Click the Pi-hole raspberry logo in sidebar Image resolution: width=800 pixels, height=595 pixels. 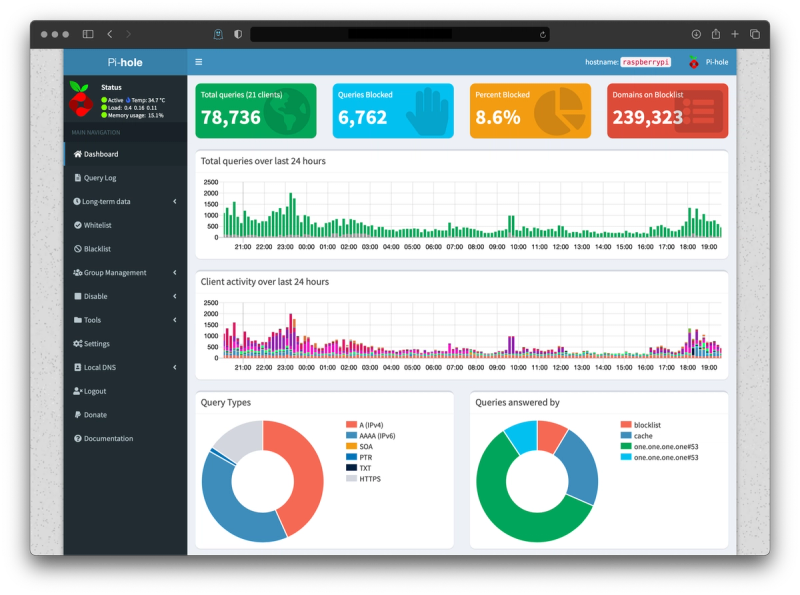pos(81,99)
